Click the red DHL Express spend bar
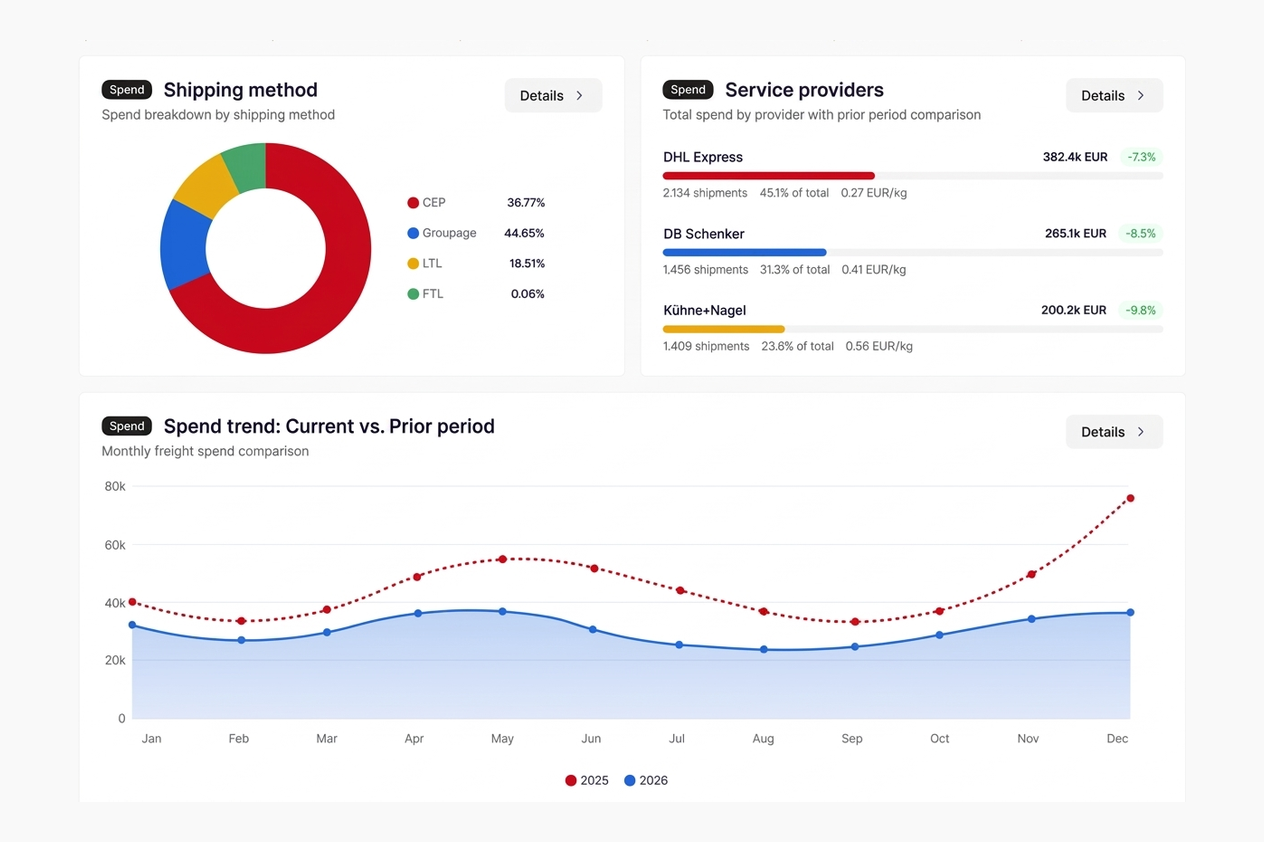1264x842 pixels. [769, 176]
